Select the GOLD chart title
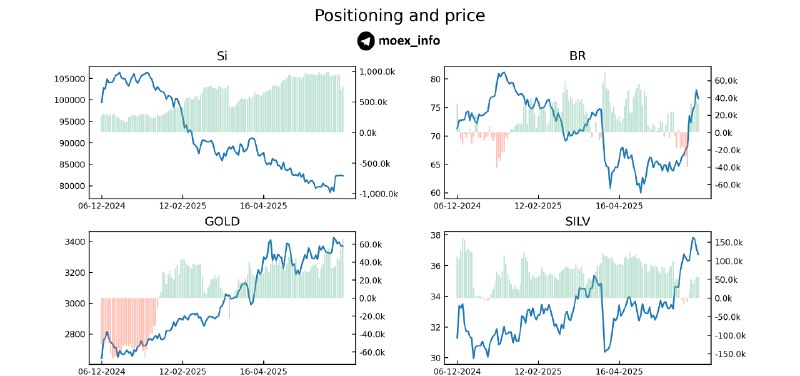800x376 pixels. (222, 221)
